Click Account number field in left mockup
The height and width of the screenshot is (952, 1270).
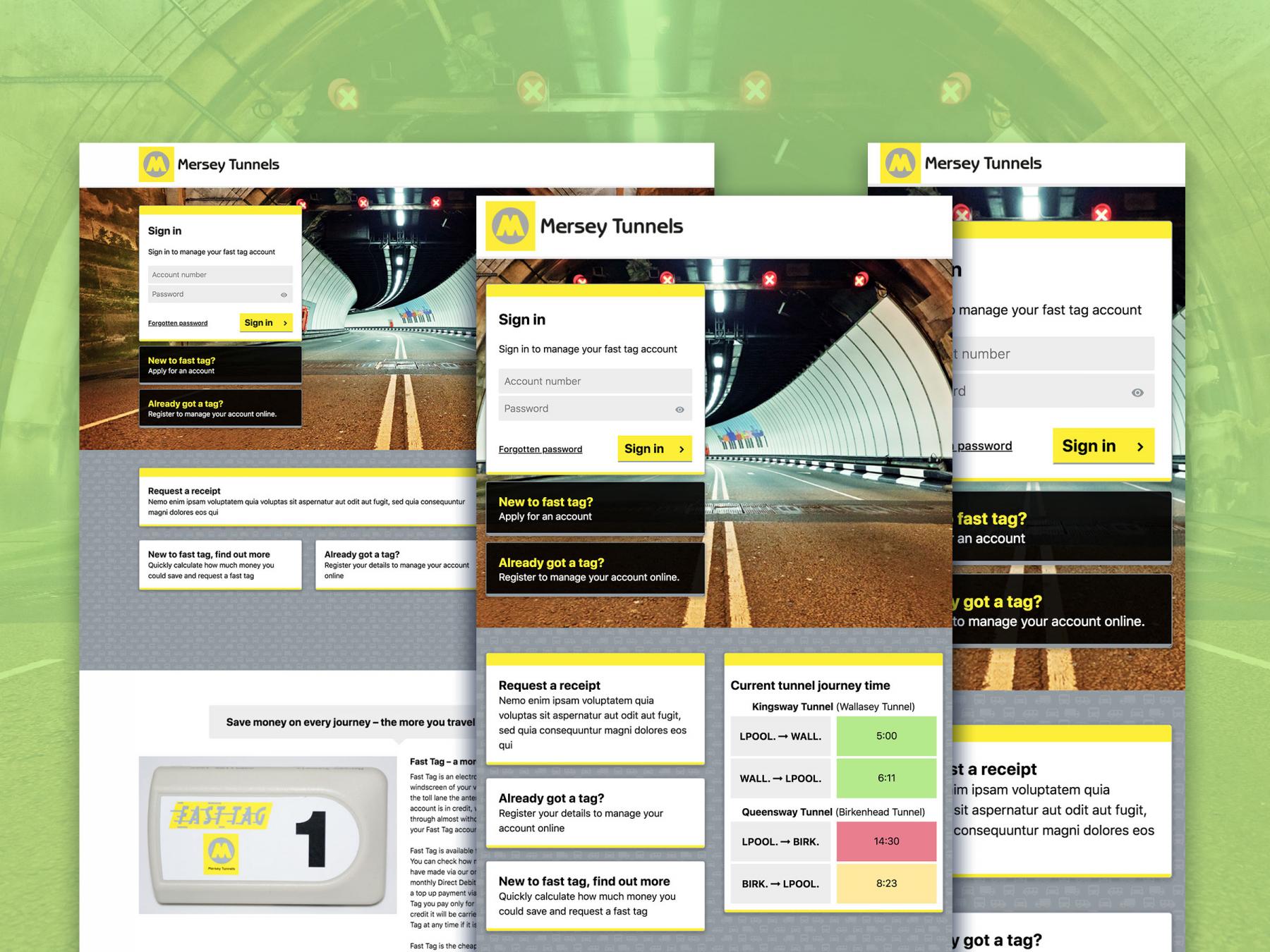(220, 274)
